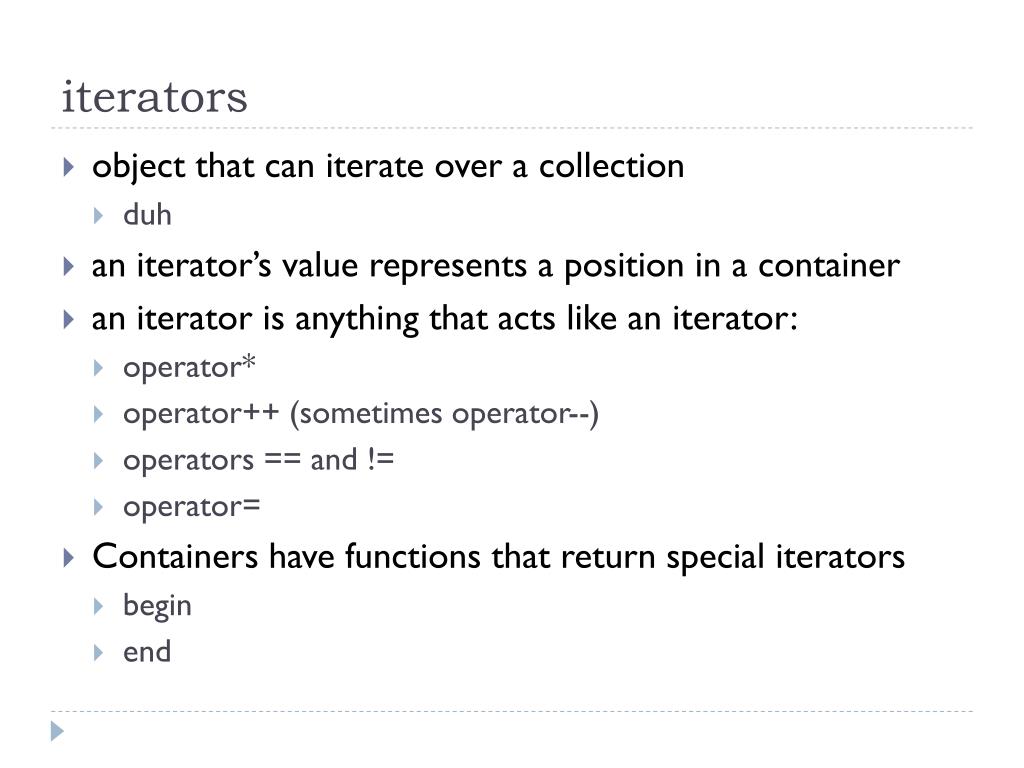Click the arrow bullet before 'an iterator is anything'
Image resolution: width=1024 pixels, height=768 pixels.
69,319
